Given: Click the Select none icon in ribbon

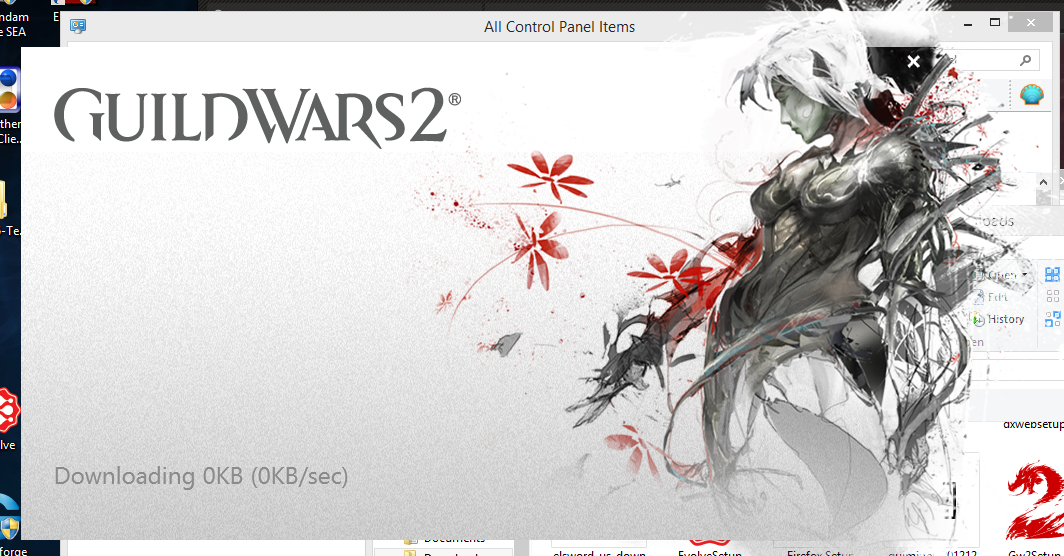Looking at the screenshot, I should (1052, 296).
